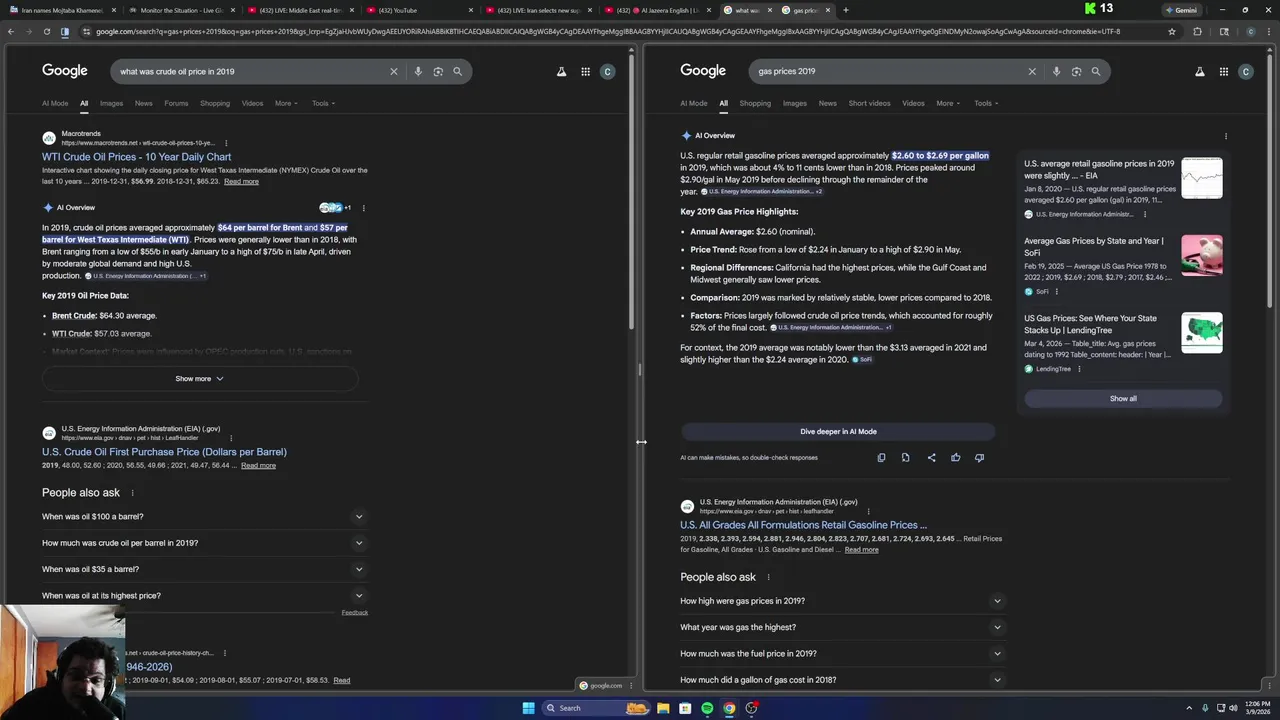Viewport: 1280px width, 720px height.
Task: Open Tools dropdown in left search filters
Action: (323, 103)
